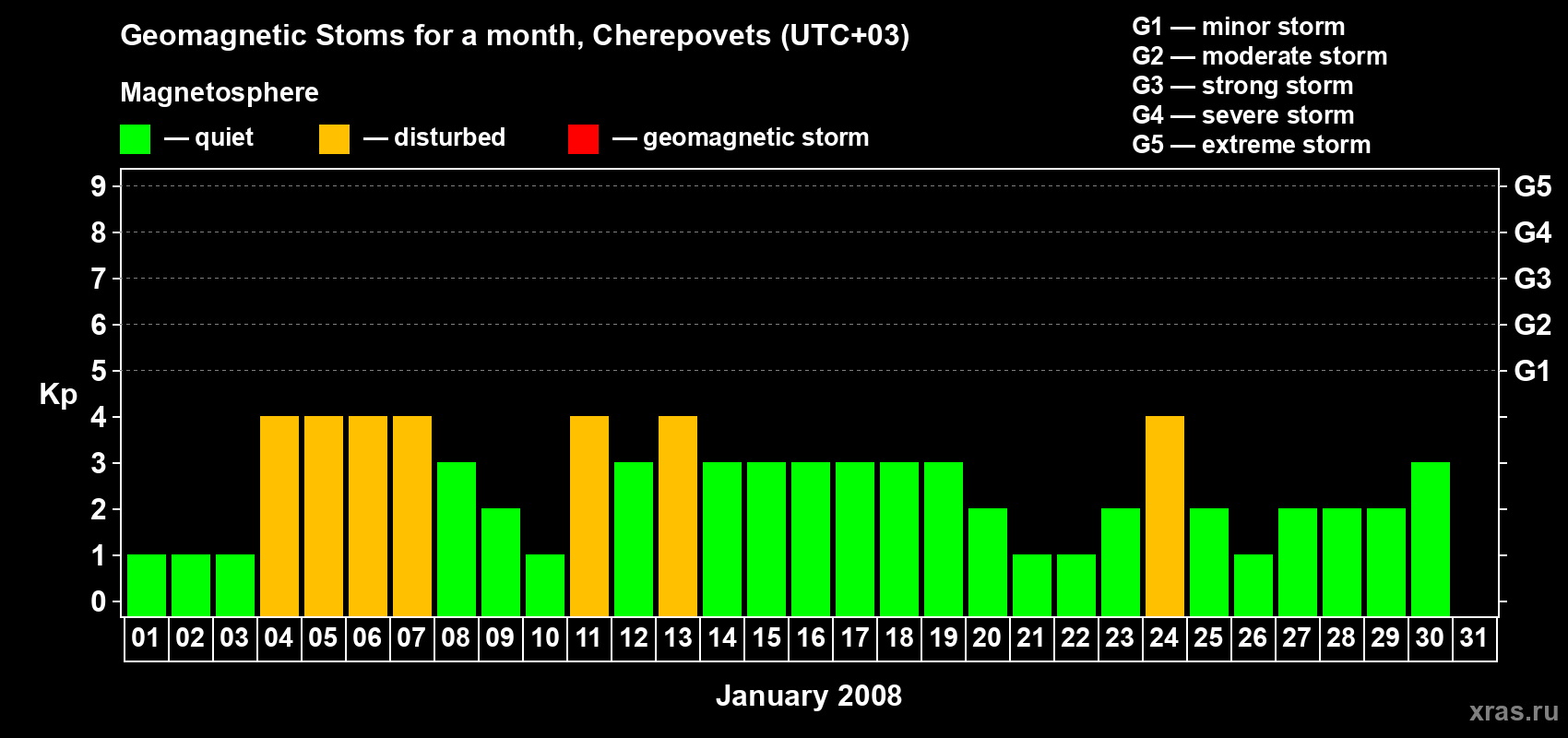The width and height of the screenshot is (1568, 738).
Task: Click the green bar above day 10
Action: [x=545, y=585]
